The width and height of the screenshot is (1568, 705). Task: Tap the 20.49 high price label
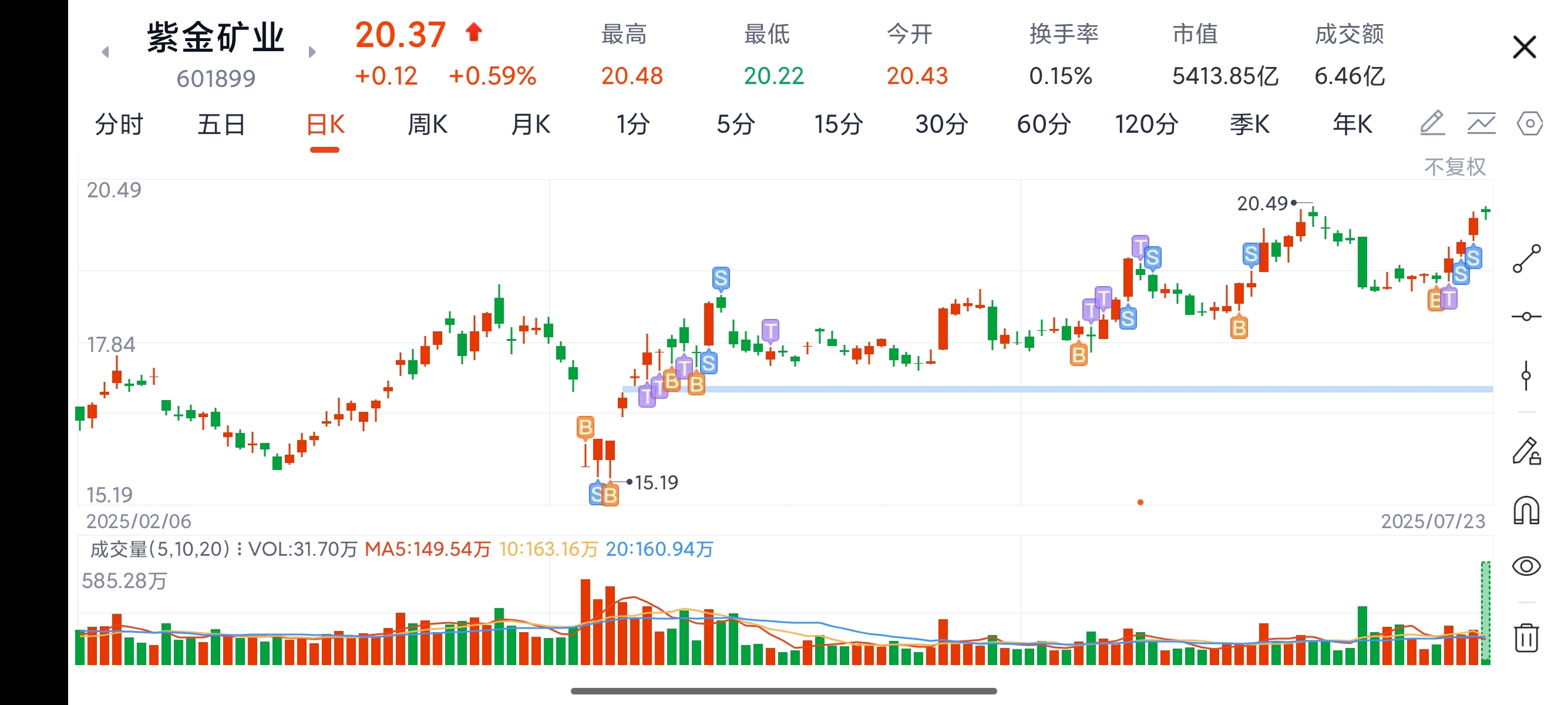pos(1263,203)
